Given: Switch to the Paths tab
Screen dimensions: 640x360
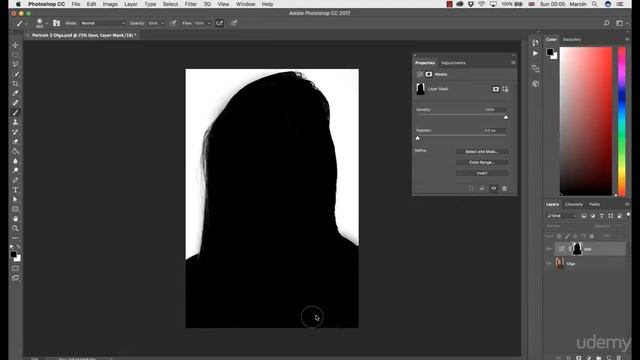Looking at the screenshot, I should pos(594,204).
